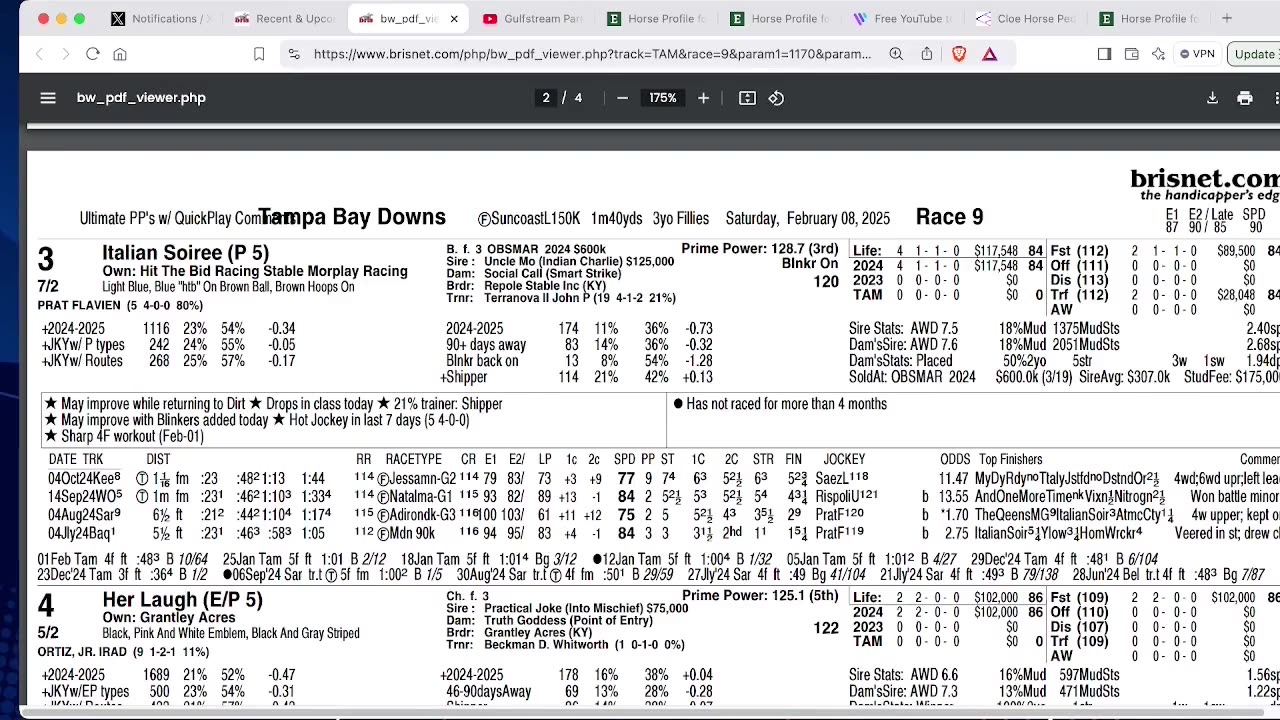
Task: Click Prime Power: 125.1 (5th) value
Action: tap(760, 595)
